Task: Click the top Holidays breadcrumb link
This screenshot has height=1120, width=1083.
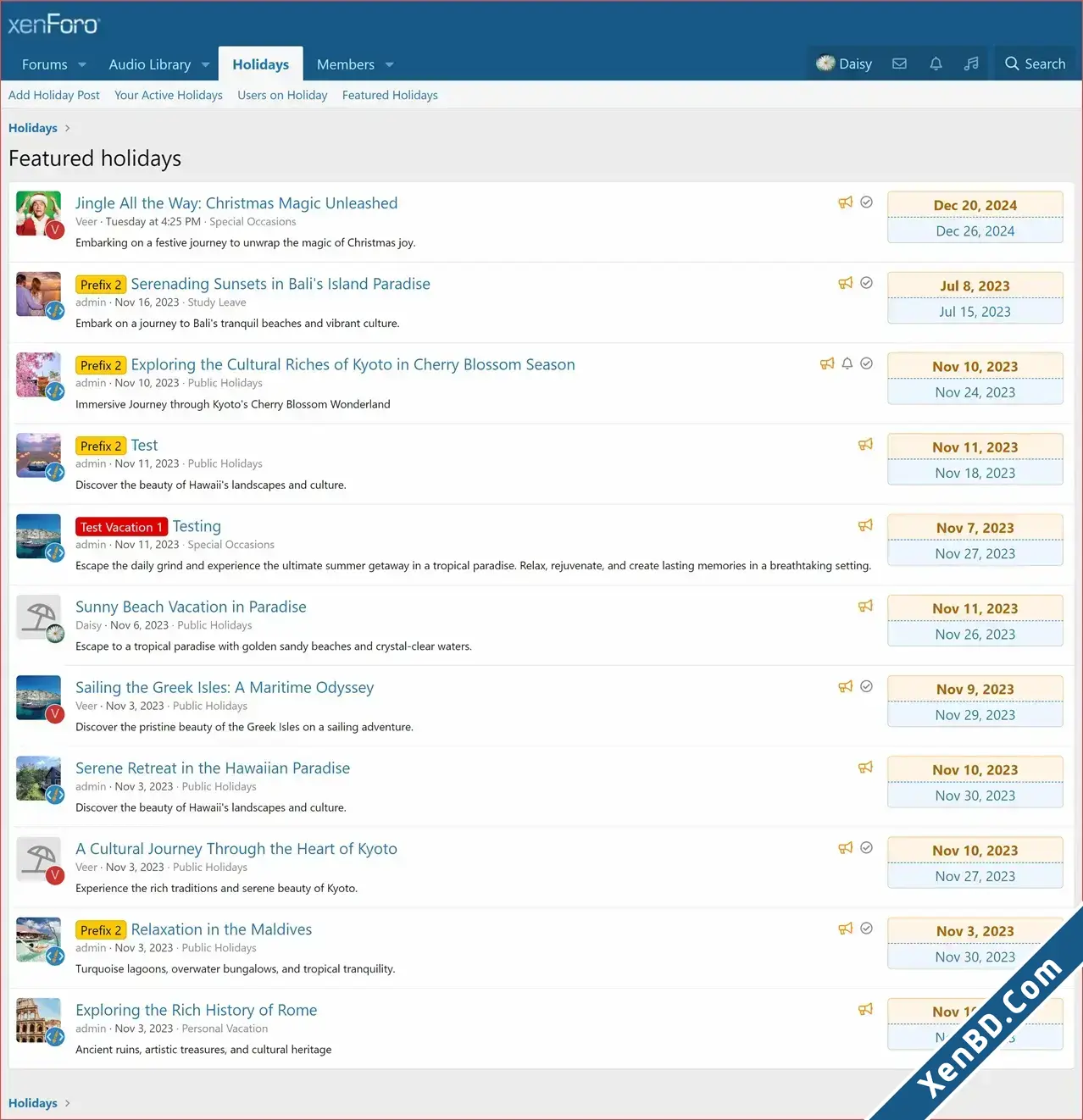Action: pos(33,128)
